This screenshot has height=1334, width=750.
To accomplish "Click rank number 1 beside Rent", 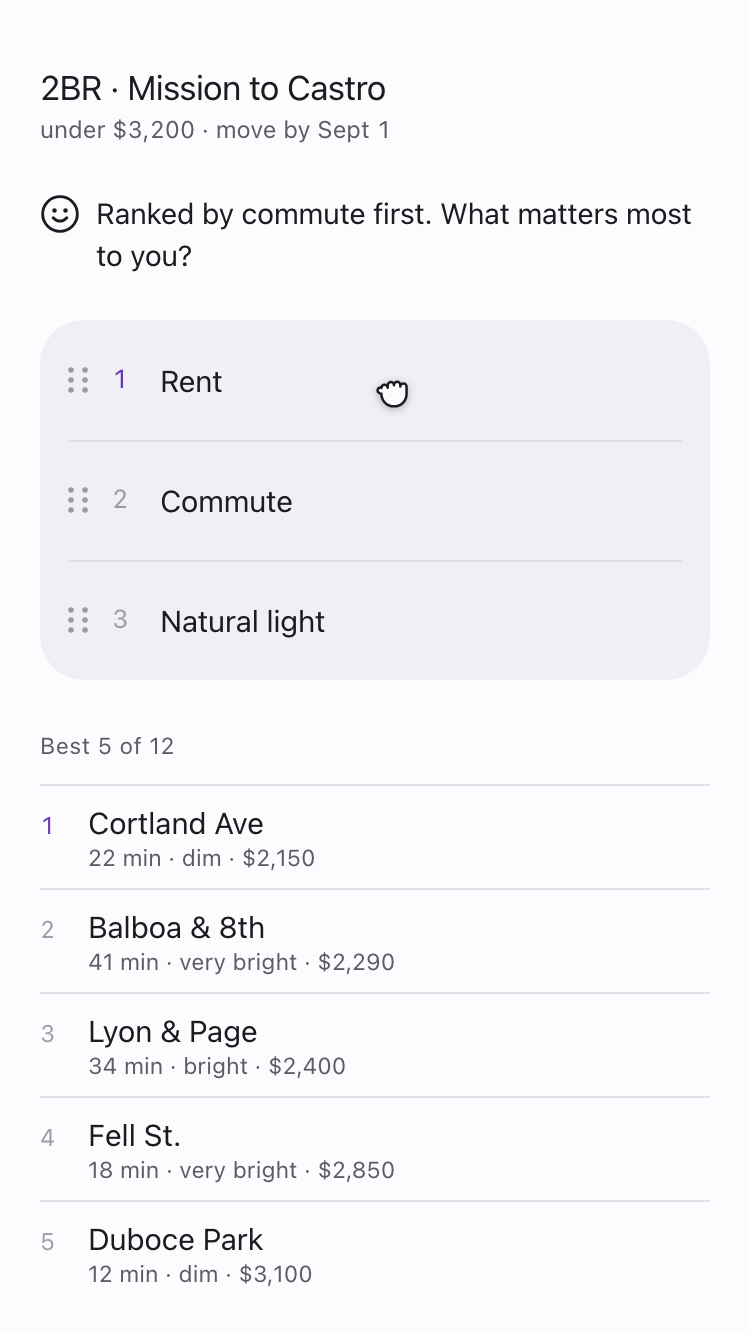I will [x=120, y=380].
